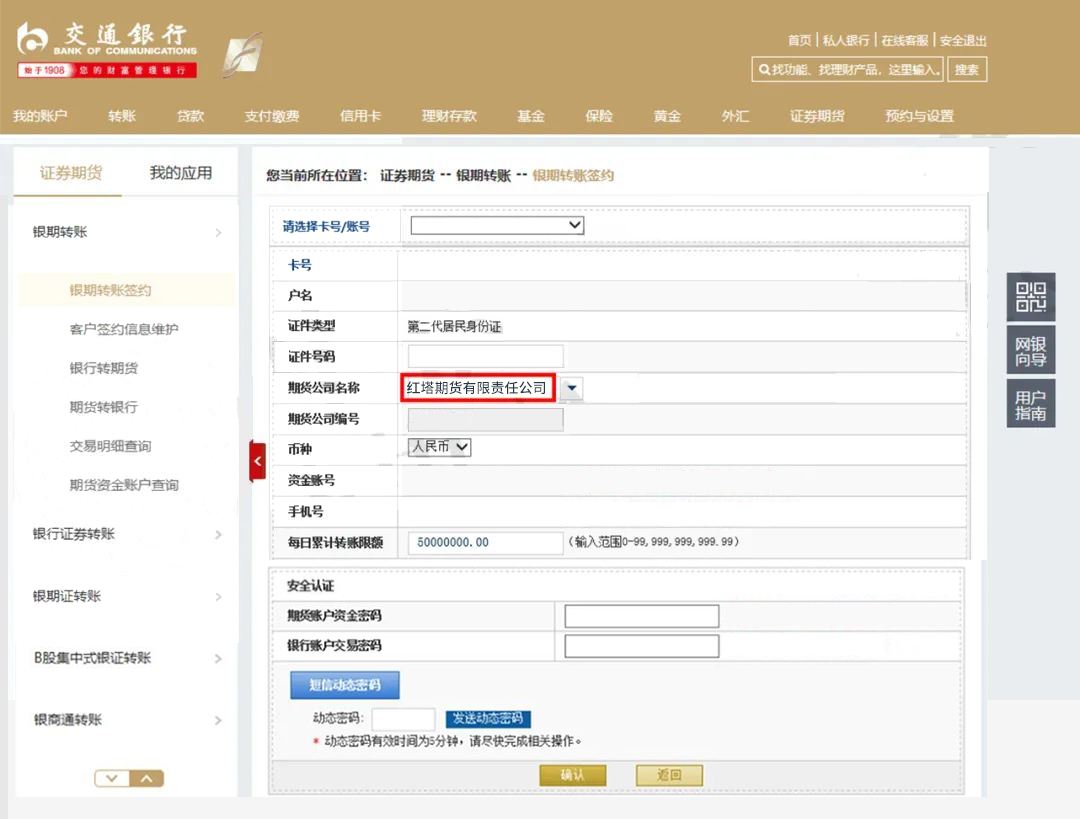This screenshot has width=1080, height=819.
Task: Open 外汇 menu
Action: [x=735, y=116]
